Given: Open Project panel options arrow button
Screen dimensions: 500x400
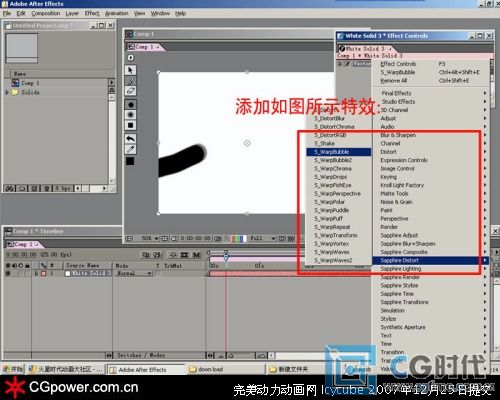Looking at the screenshot, I should 111,82.
